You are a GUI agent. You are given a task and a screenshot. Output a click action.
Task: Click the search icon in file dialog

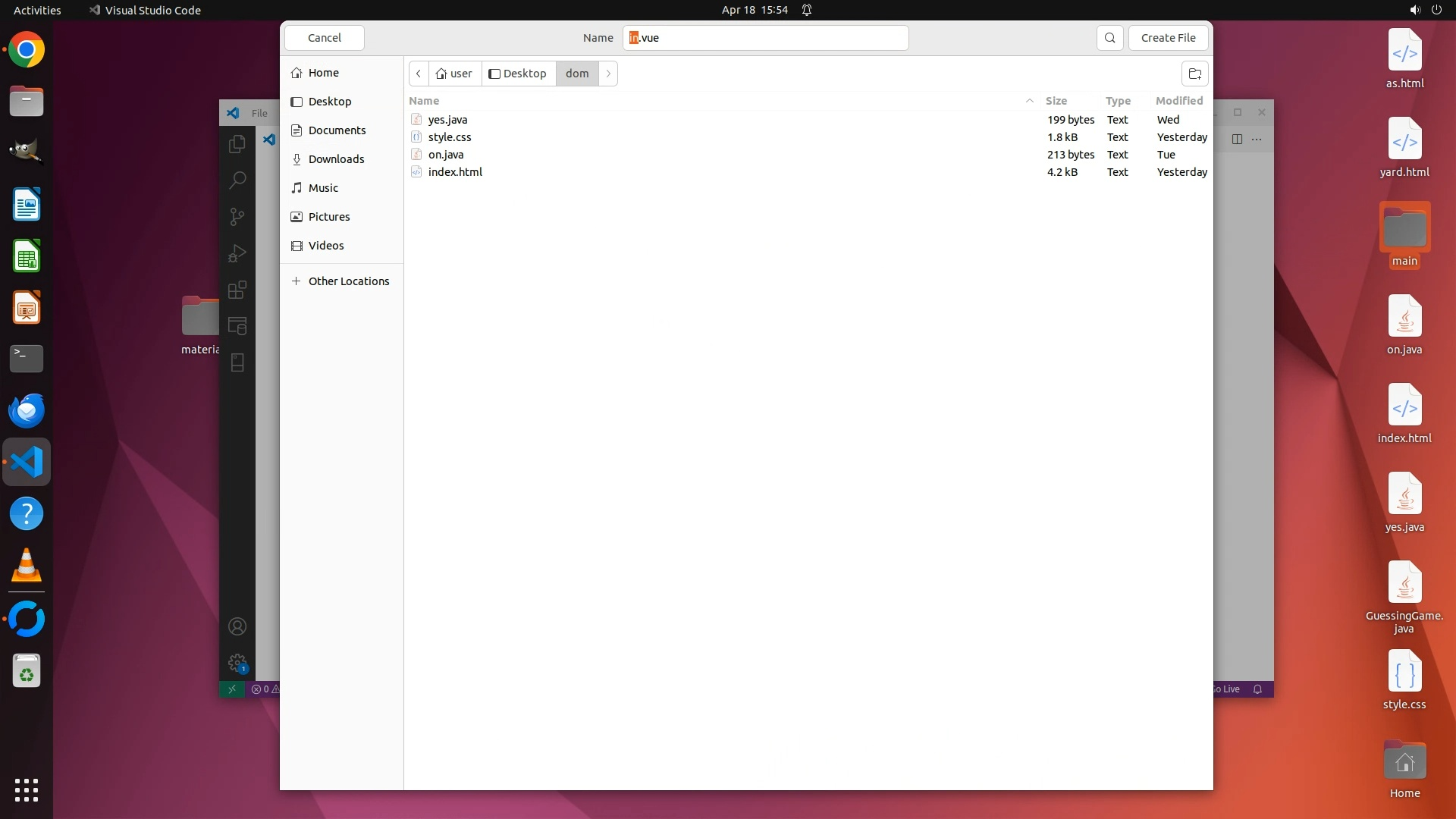[x=1109, y=38]
